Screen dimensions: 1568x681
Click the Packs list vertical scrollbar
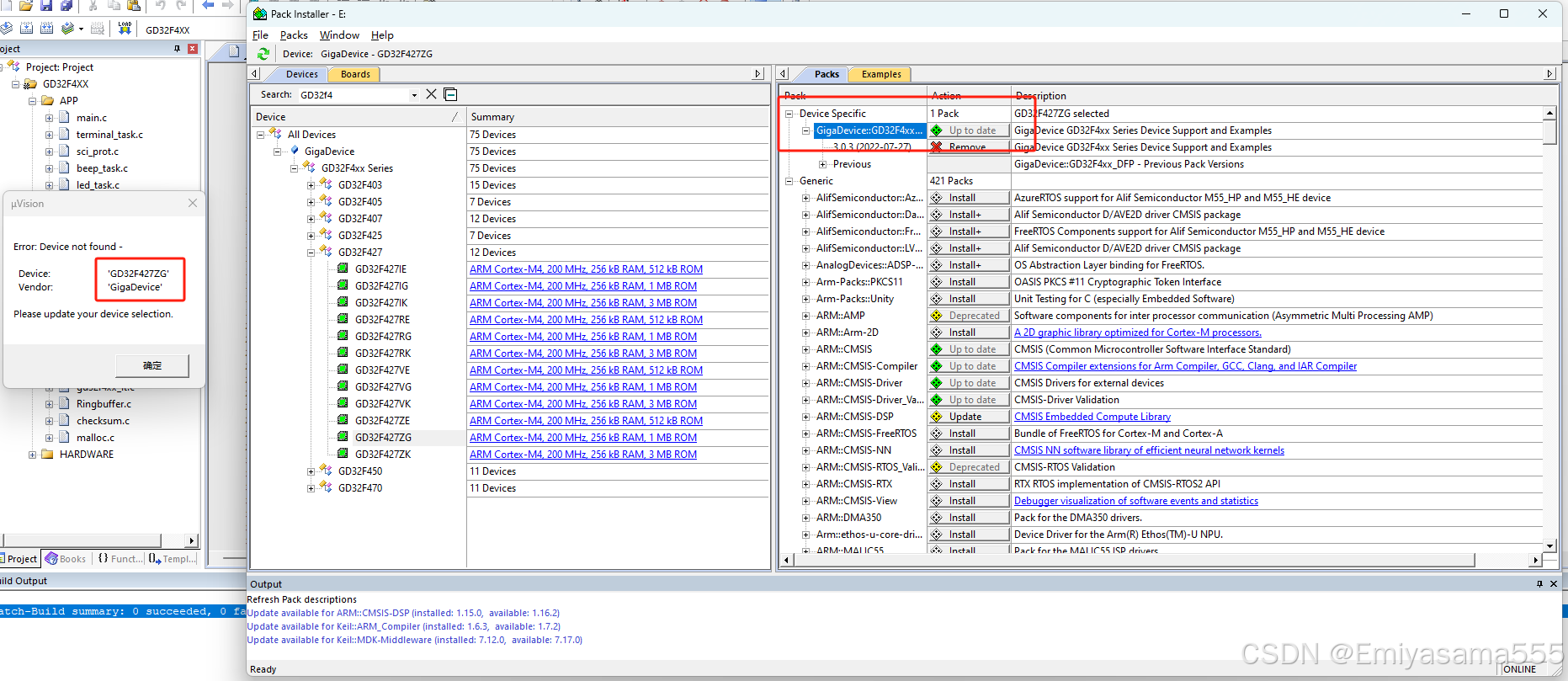coord(1549,329)
